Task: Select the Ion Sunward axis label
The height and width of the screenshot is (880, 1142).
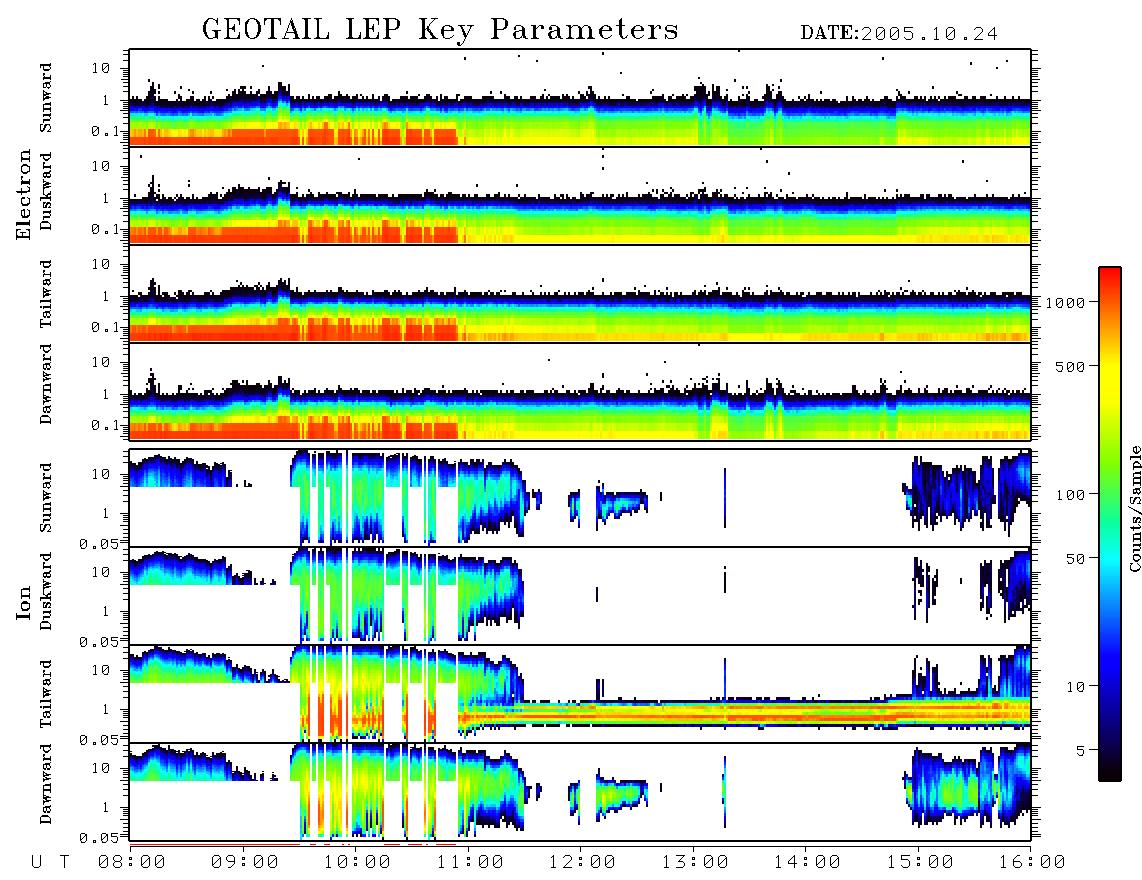Action: click(46, 498)
